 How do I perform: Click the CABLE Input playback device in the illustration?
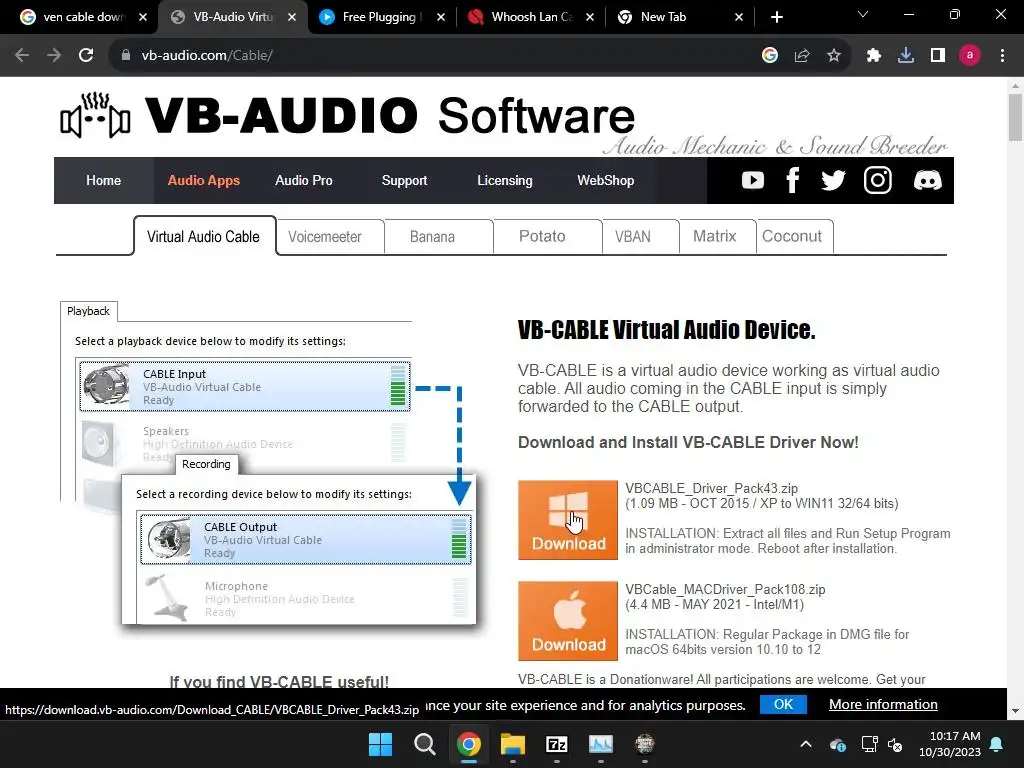pyautogui.click(x=245, y=387)
